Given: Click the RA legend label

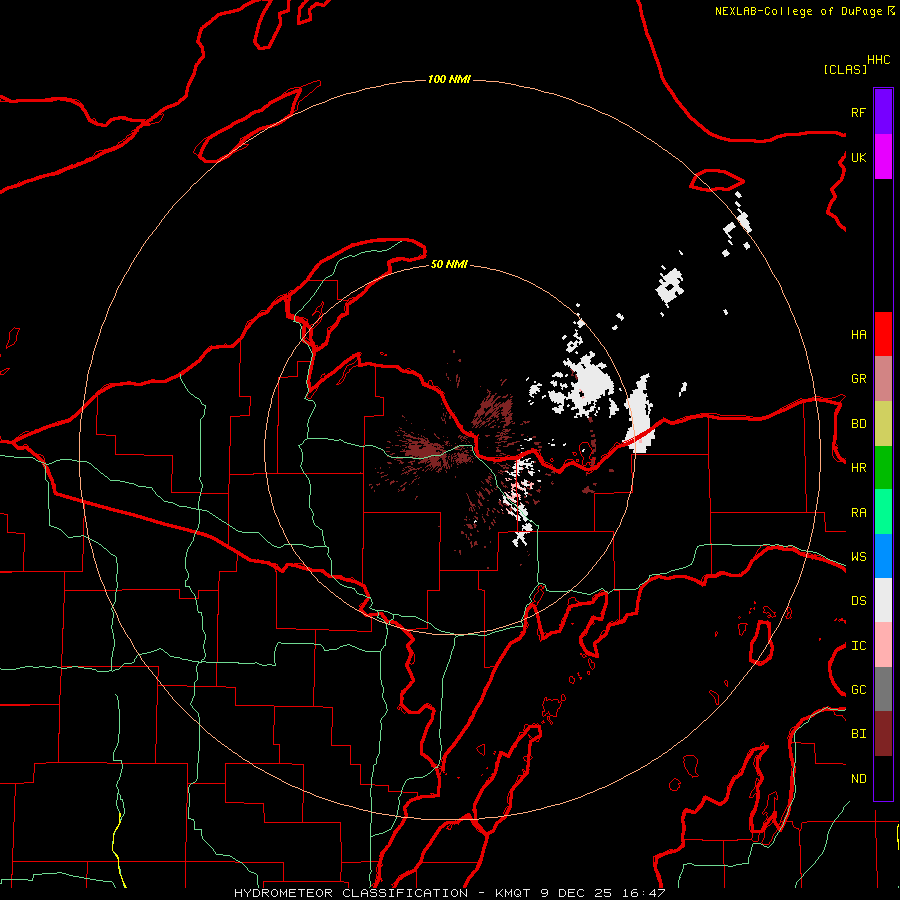Looking at the screenshot, I should (x=859, y=513).
